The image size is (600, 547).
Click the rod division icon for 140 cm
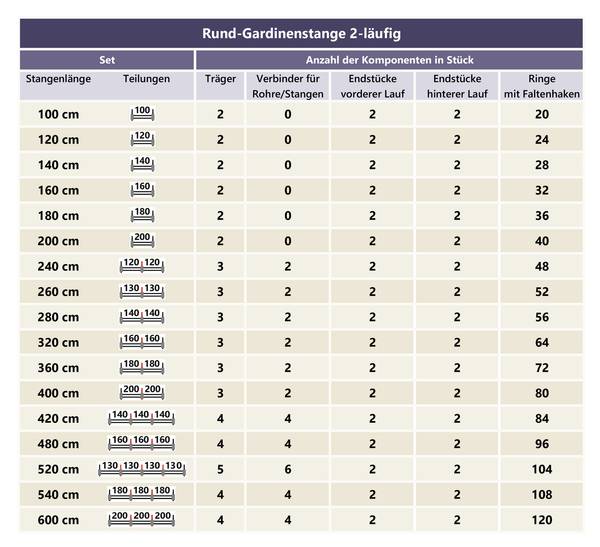pos(142,164)
